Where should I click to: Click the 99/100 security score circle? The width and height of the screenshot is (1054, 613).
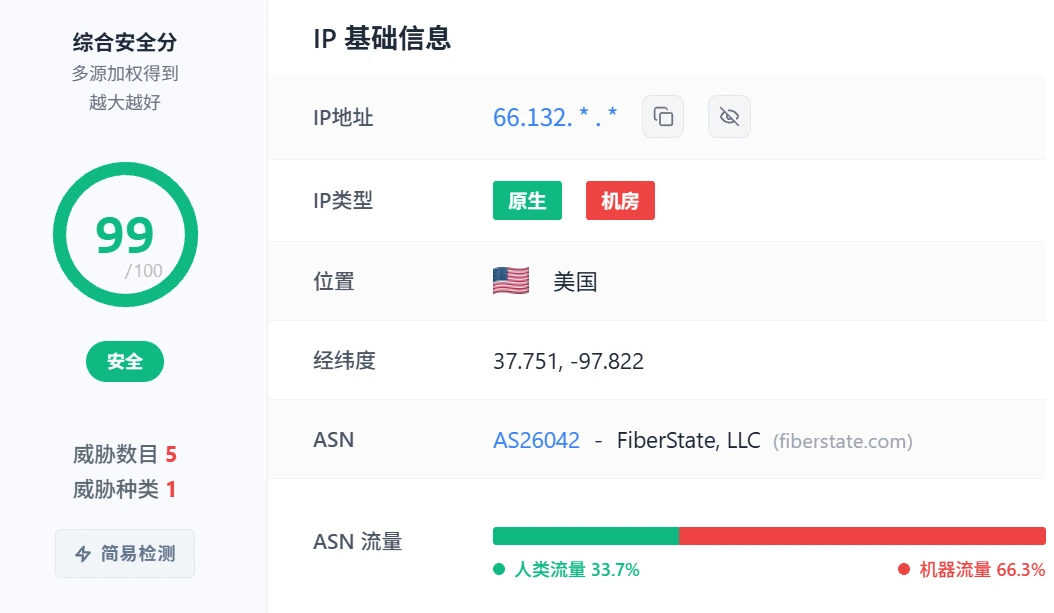click(x=125, y=235)
